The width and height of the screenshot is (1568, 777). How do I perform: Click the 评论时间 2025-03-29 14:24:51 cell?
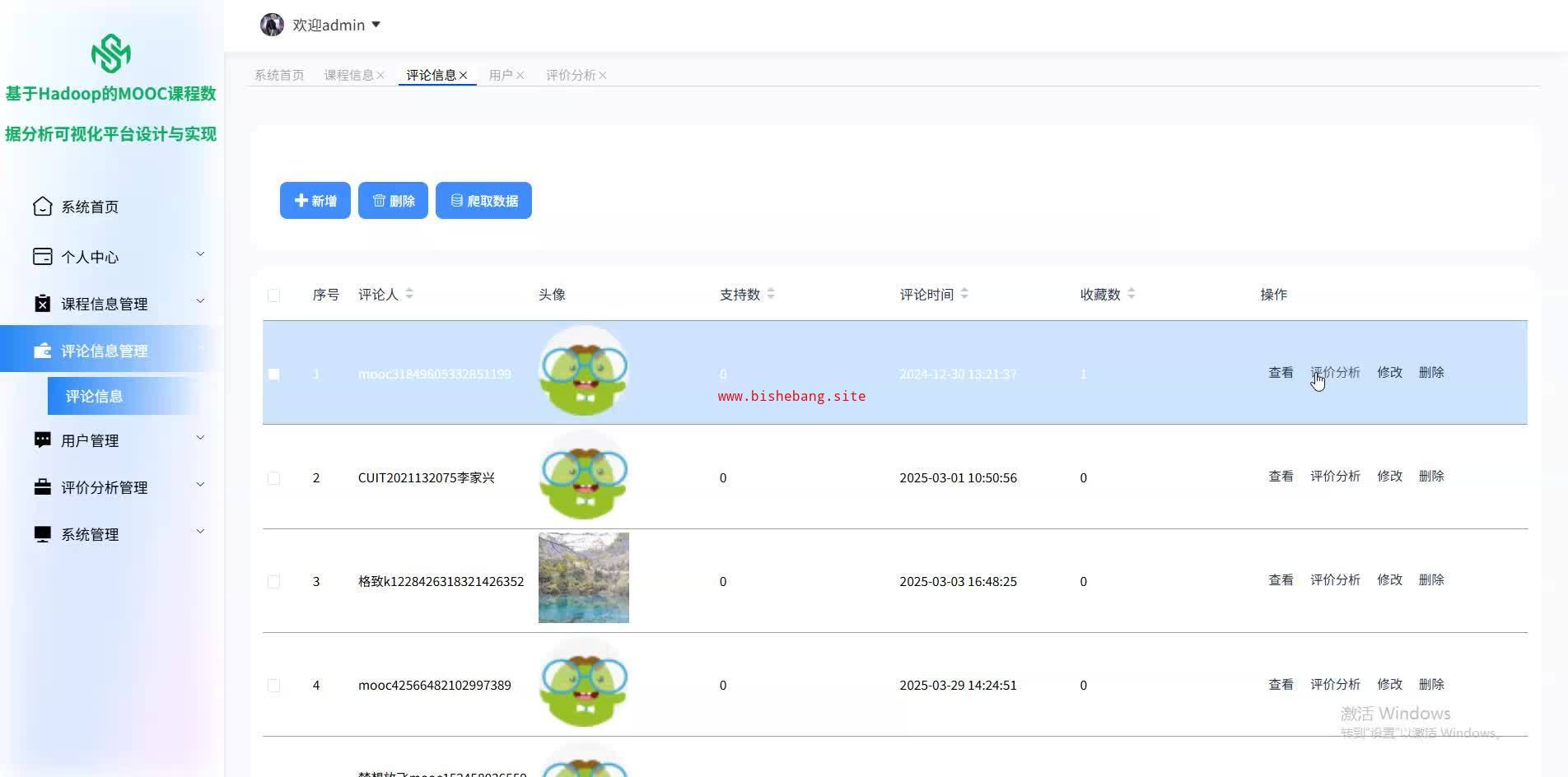[958, 686]
